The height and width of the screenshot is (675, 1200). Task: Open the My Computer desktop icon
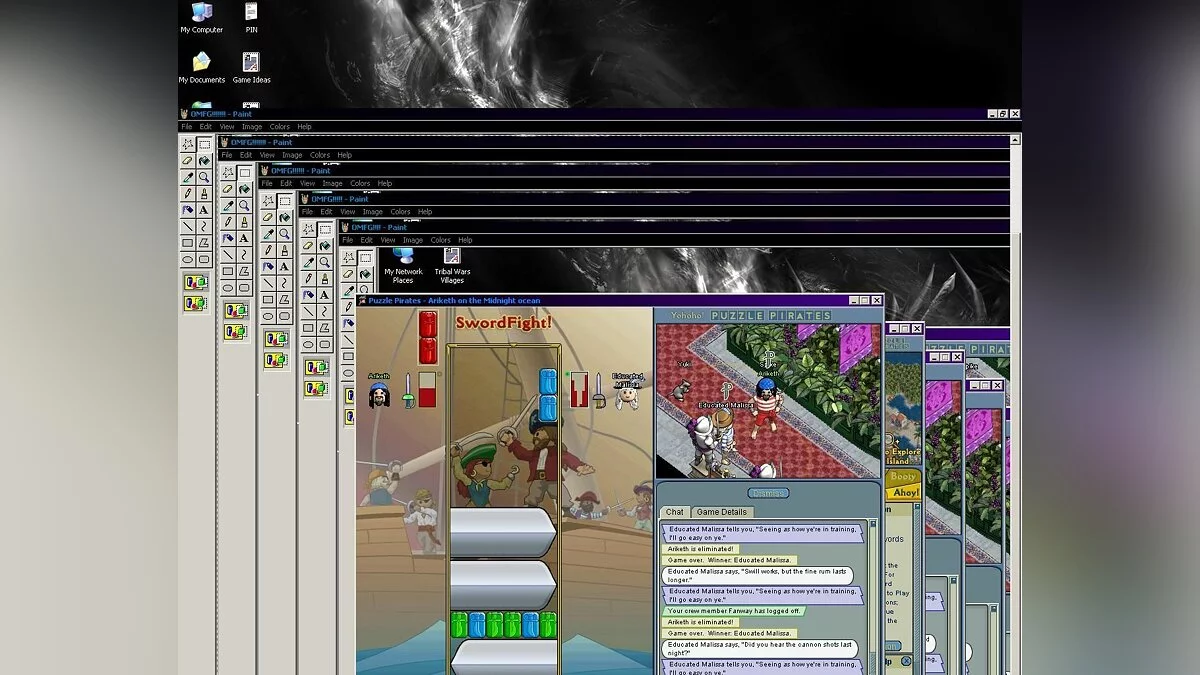[x=201, y=17]
